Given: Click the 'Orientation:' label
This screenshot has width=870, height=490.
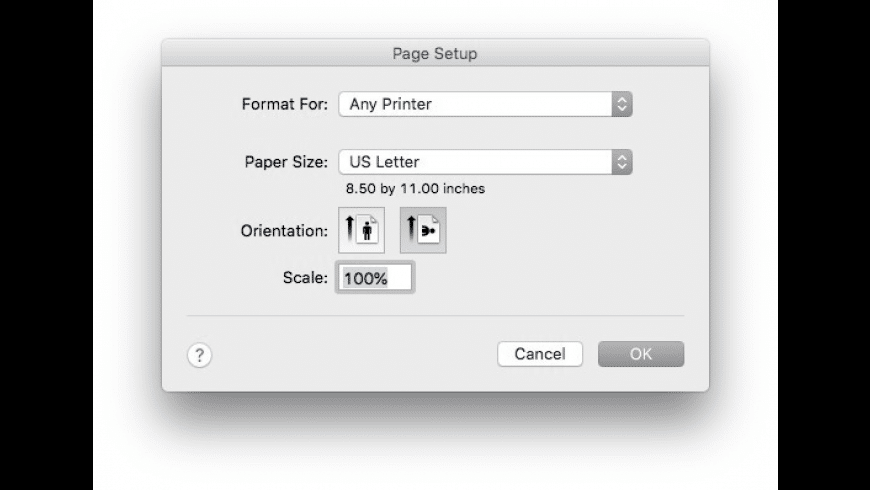Looking at the screenshot, I should pos(284,231).
